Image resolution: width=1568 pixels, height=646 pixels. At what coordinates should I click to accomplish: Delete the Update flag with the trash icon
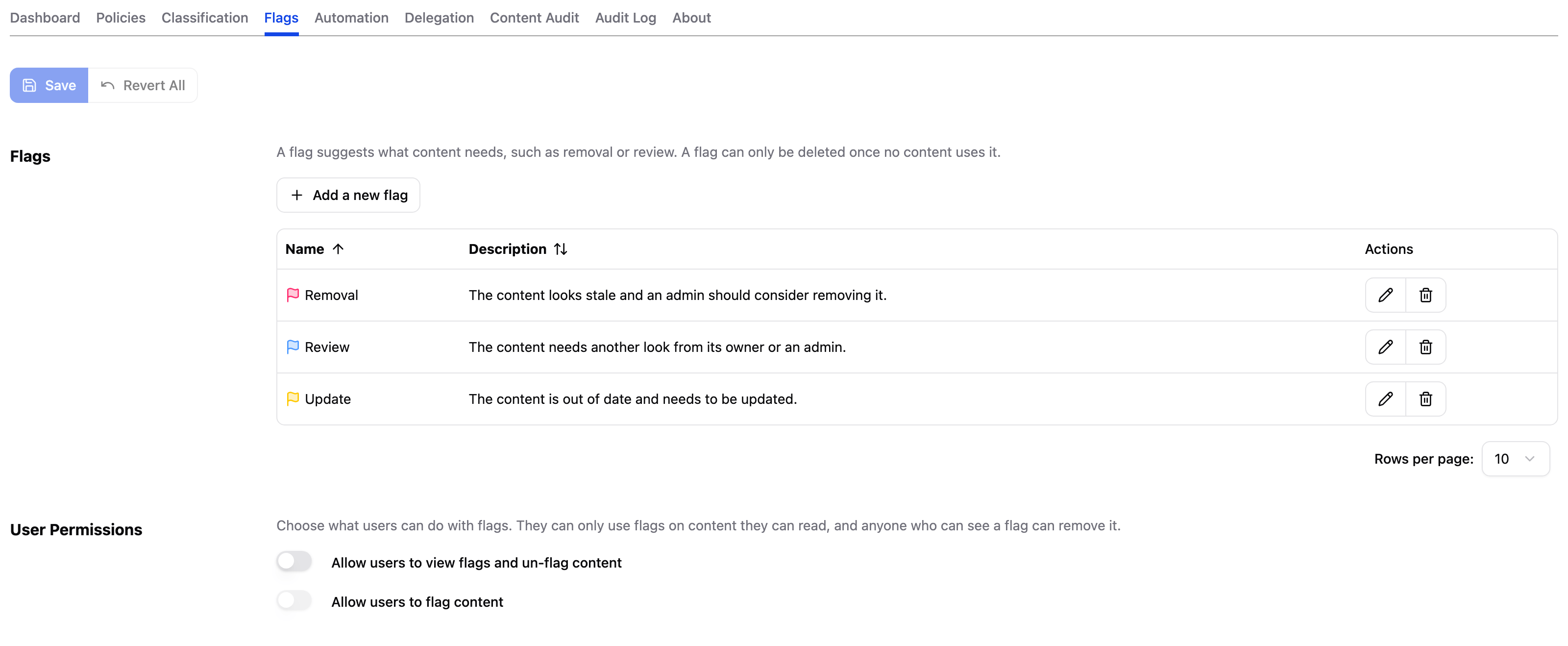click(1425, 399)
